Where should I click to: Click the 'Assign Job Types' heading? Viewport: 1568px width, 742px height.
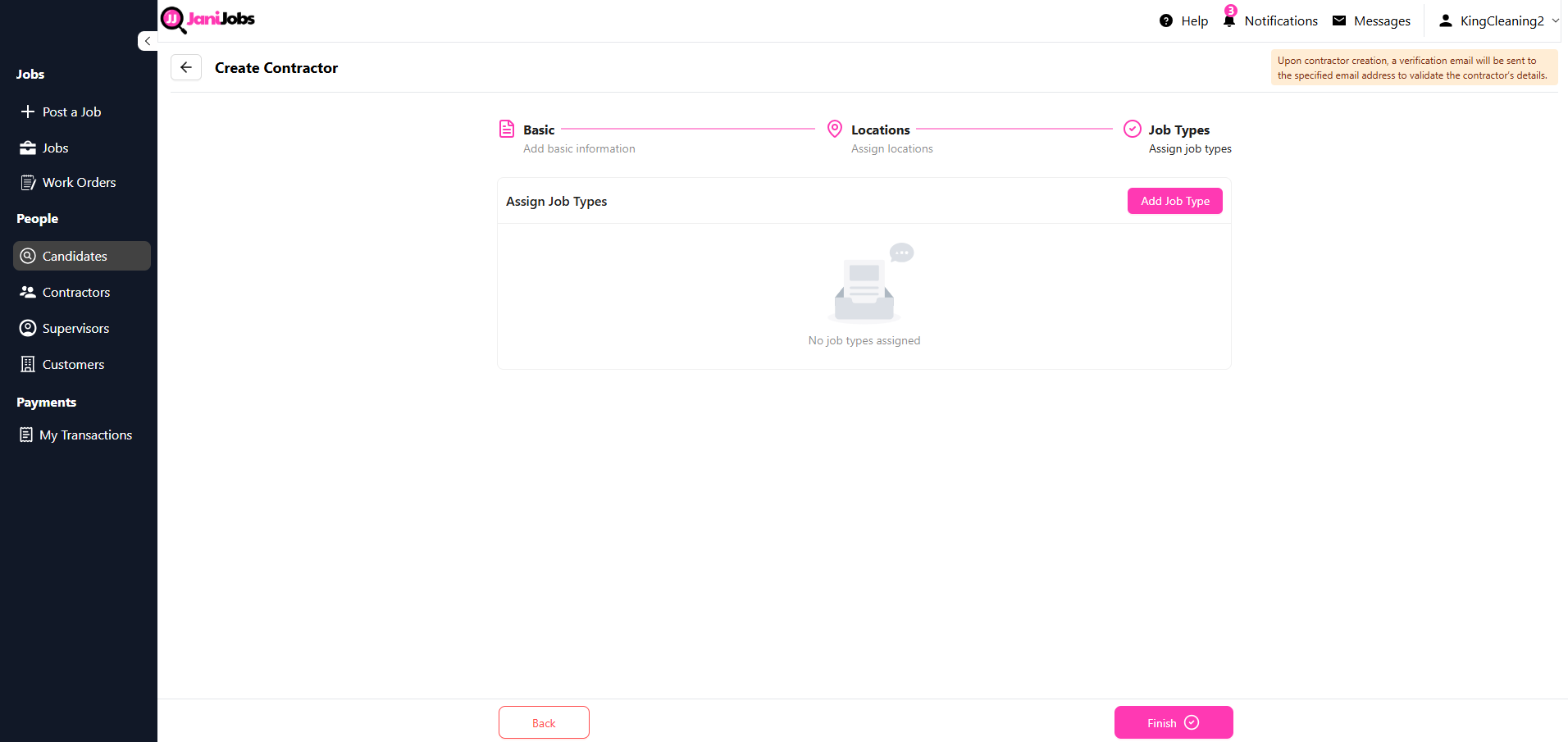(x=557, y=202)
